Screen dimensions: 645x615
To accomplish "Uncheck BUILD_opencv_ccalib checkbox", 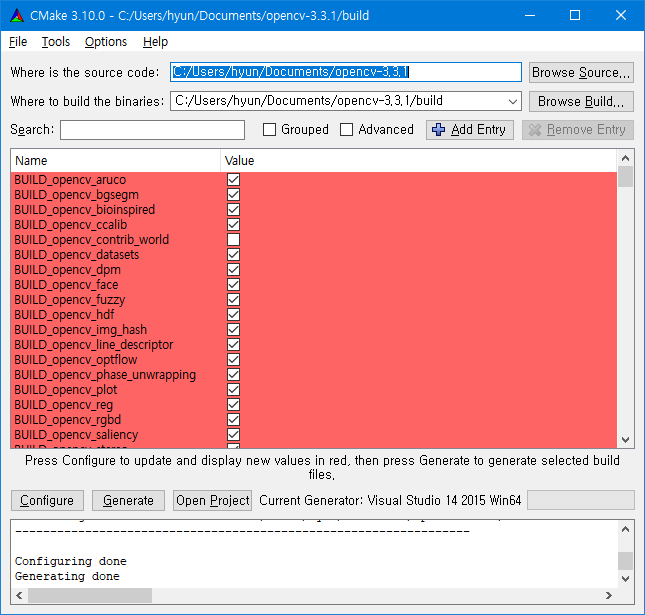I will (233, 225).
